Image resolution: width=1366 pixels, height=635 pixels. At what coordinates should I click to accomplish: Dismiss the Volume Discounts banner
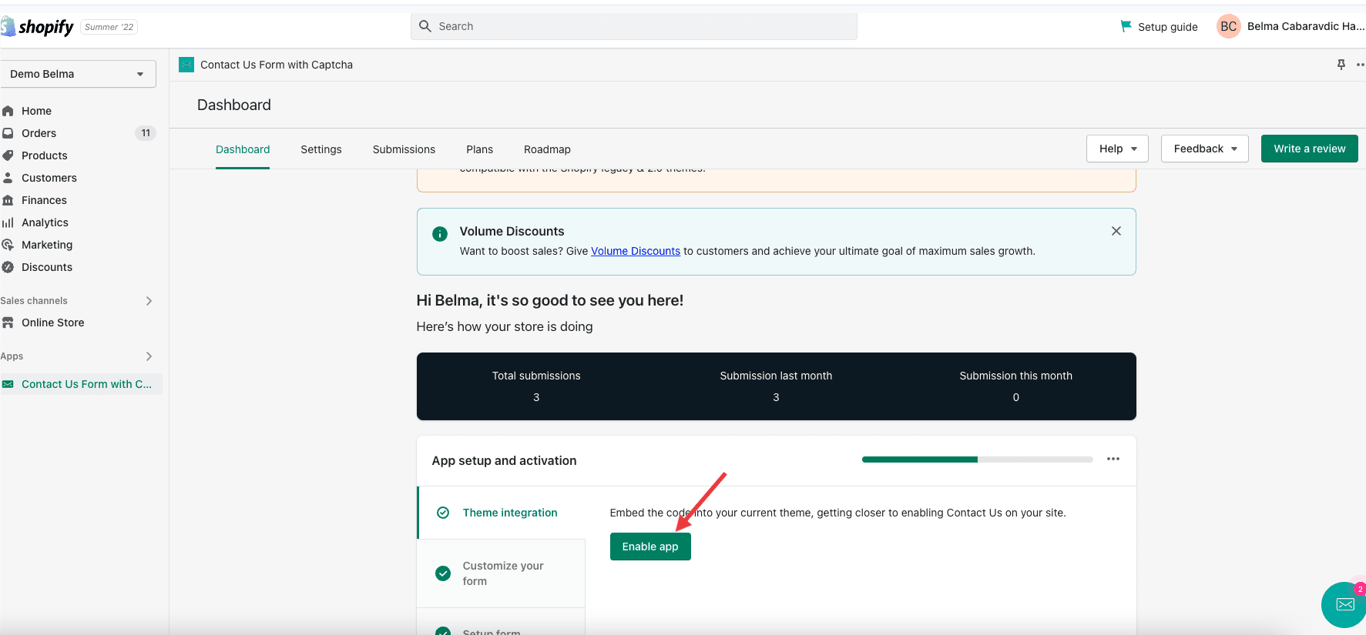coord(1116,231)
